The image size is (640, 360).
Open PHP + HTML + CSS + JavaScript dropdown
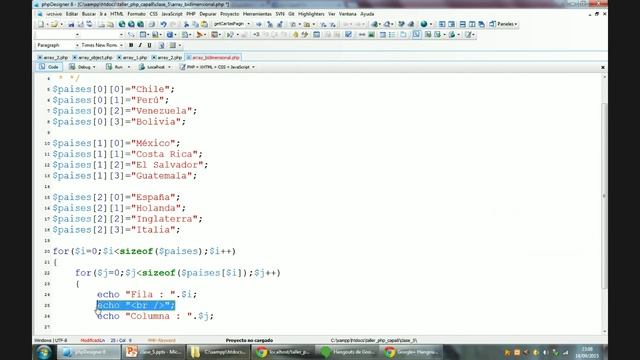pyautogui.click(x=217, y=67)
